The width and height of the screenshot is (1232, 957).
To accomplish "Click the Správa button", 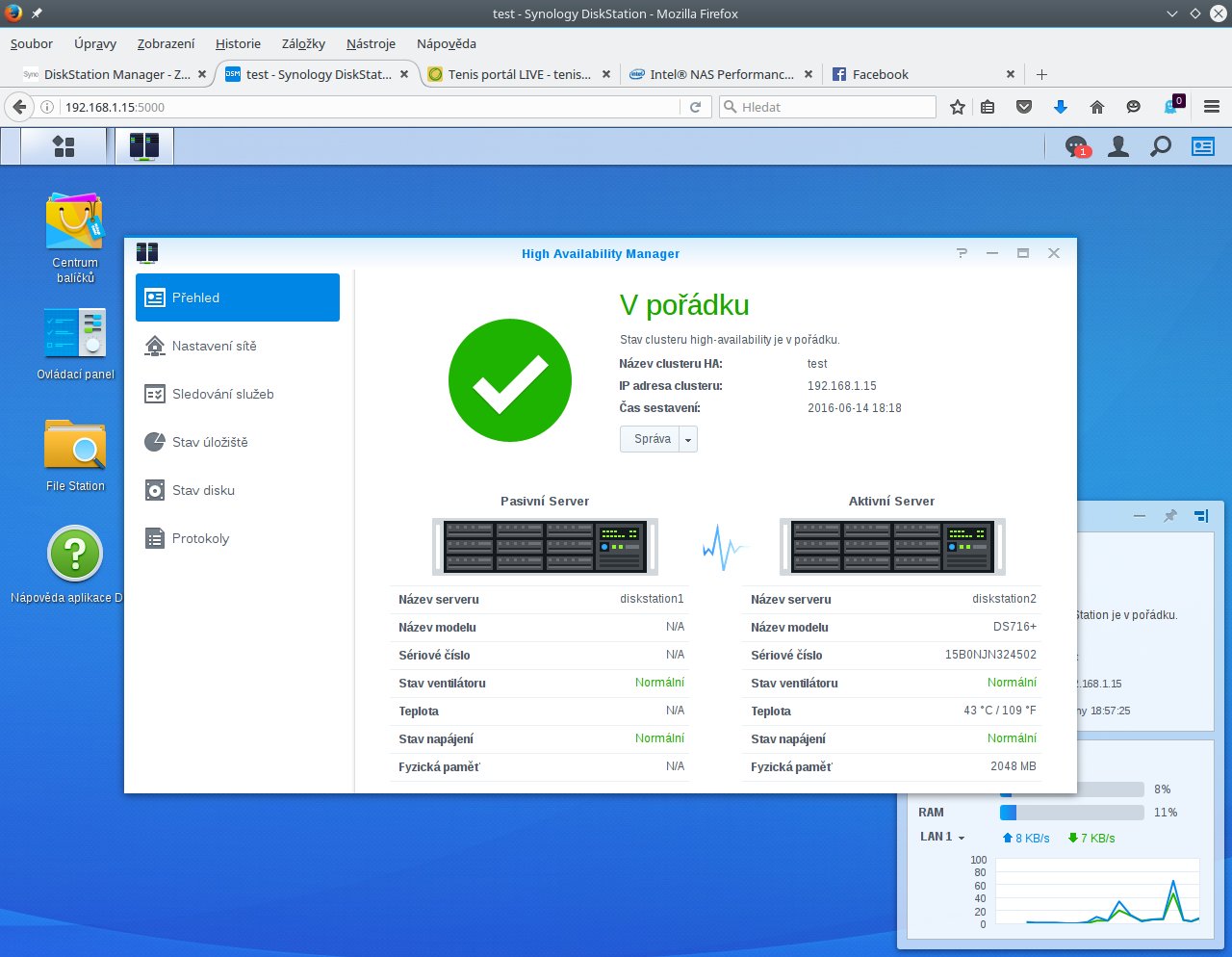I will point(652,439).
